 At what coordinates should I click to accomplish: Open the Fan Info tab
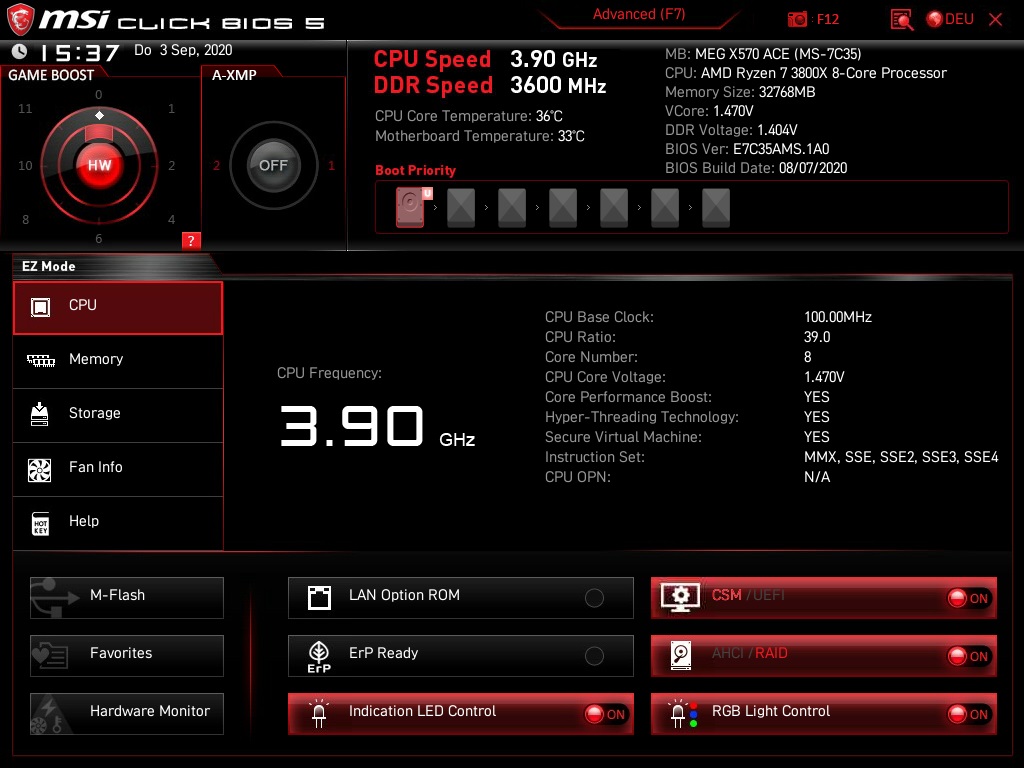pos(118,470)
